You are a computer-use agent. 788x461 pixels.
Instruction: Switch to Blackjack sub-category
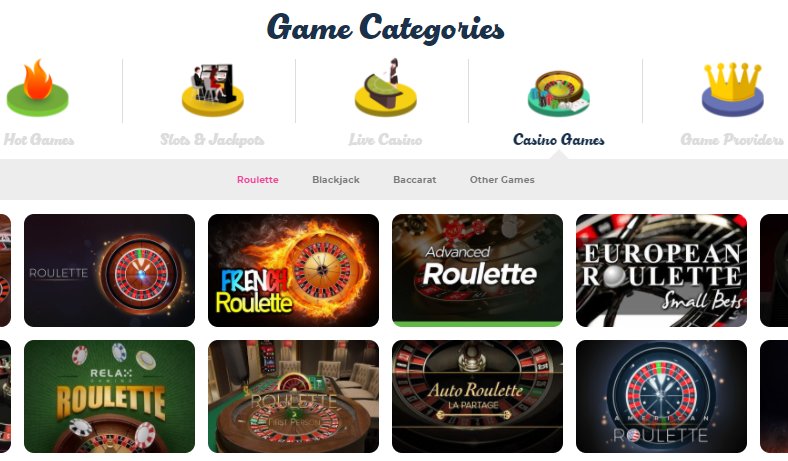point(336,179)
